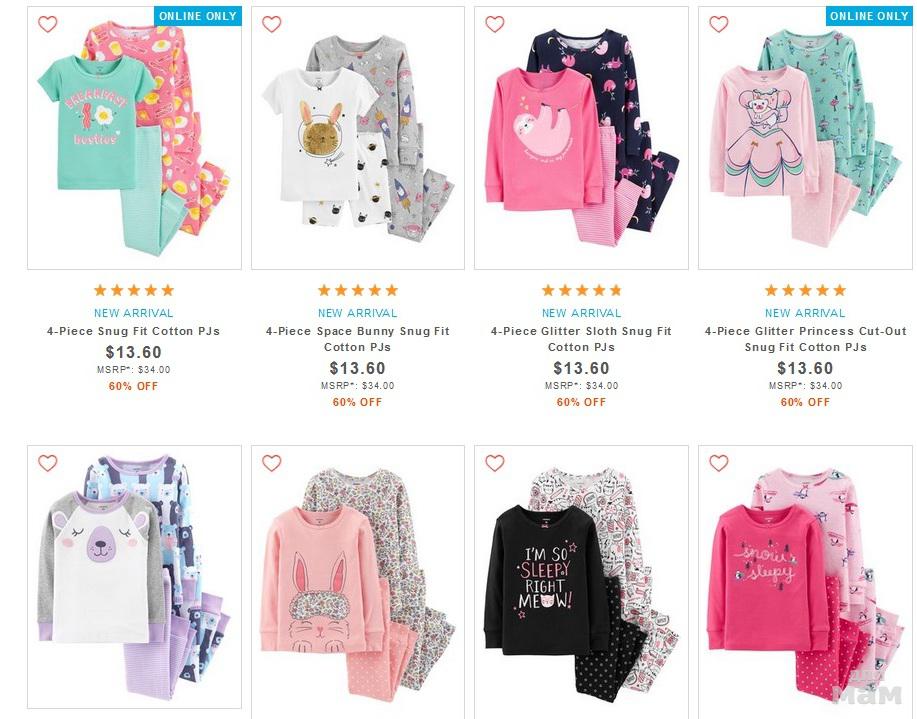Viewport: 917px width, 719px height.
Task: Click star rating under Glitter Sloth PJs
Action: point(581,290)
